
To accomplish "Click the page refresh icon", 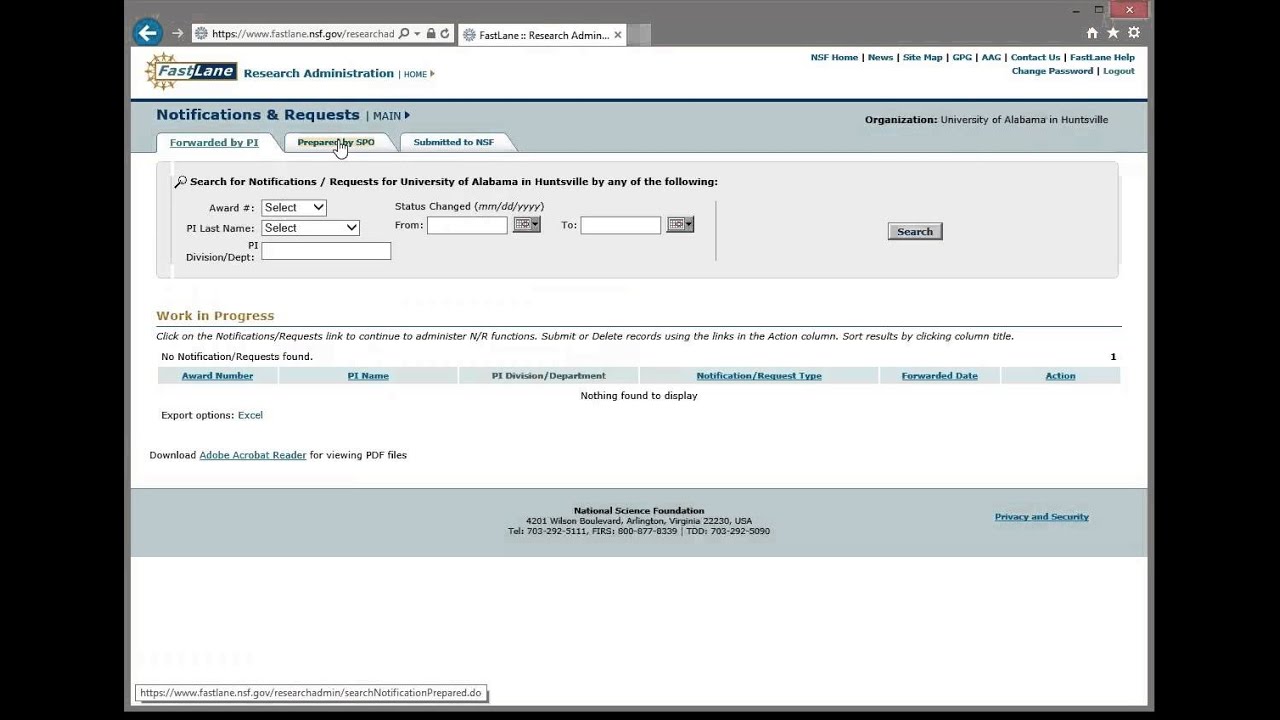I will 445,34.
